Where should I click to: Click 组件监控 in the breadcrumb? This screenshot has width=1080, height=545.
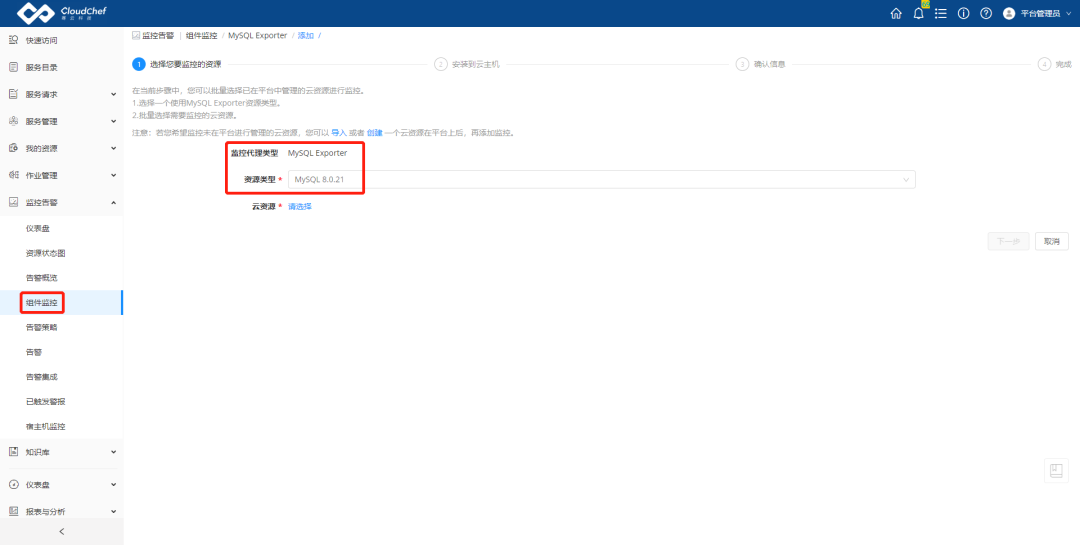point(201,35)
